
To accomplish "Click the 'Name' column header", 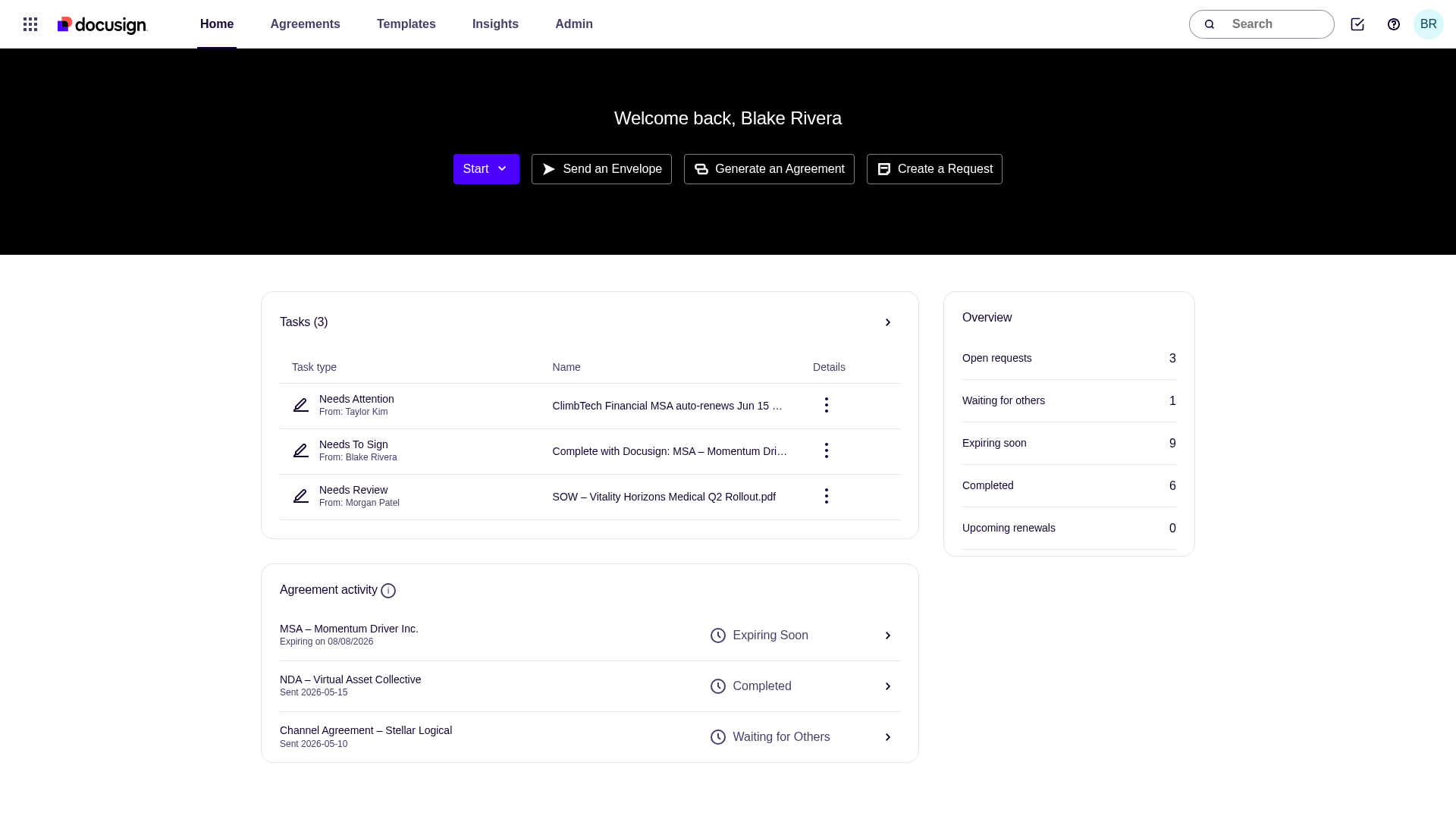I will coord(566,367).
